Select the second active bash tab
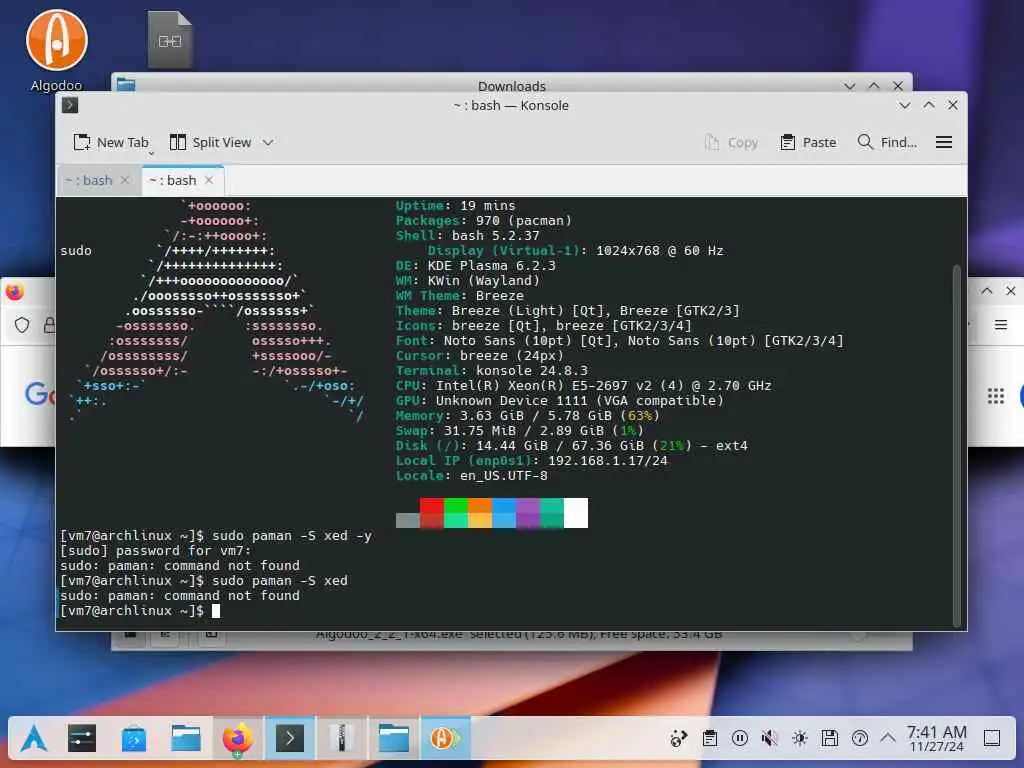 point(173,180)
